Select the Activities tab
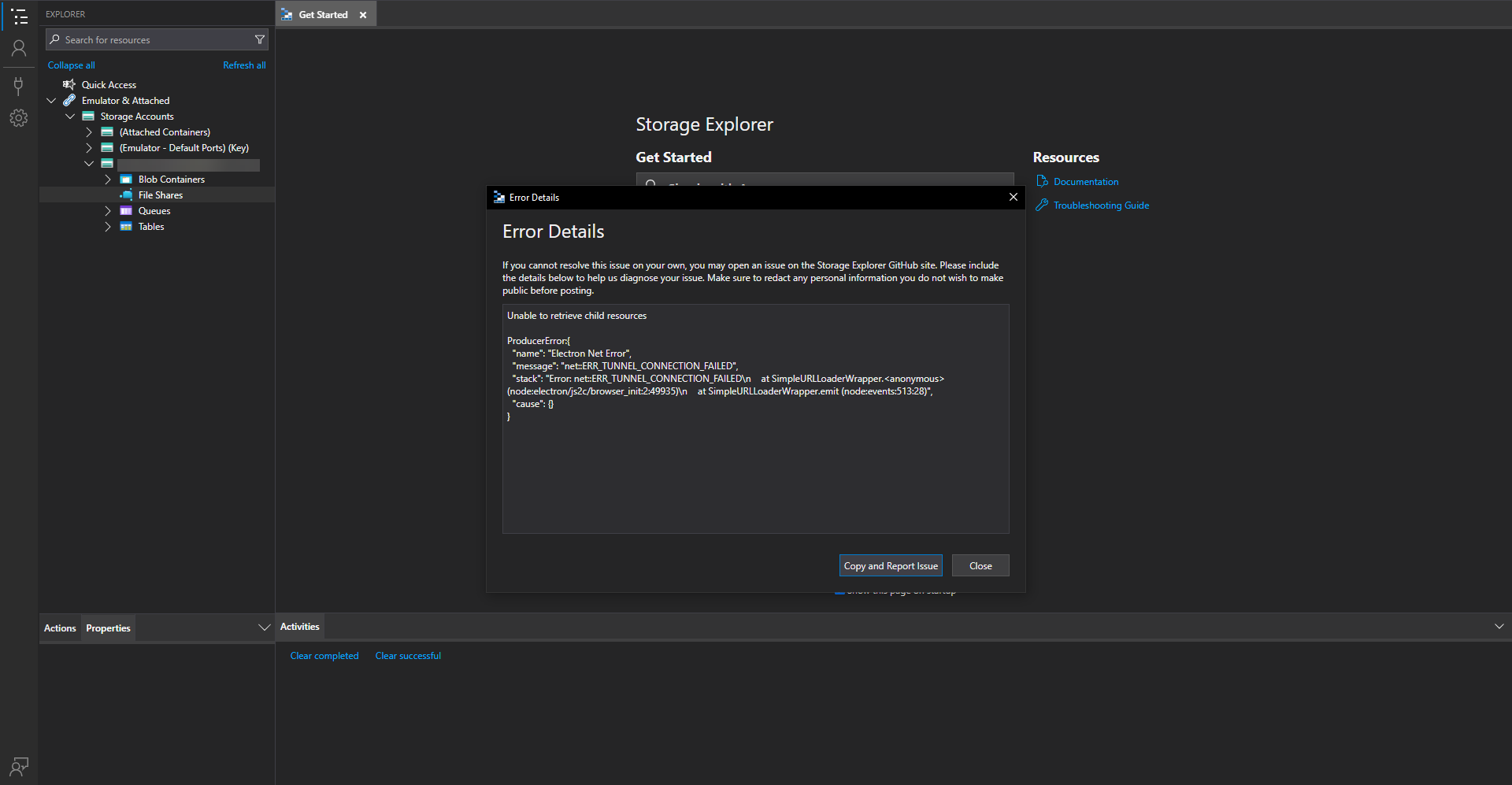Screen dimensions: 1512x785 point(299,626)
